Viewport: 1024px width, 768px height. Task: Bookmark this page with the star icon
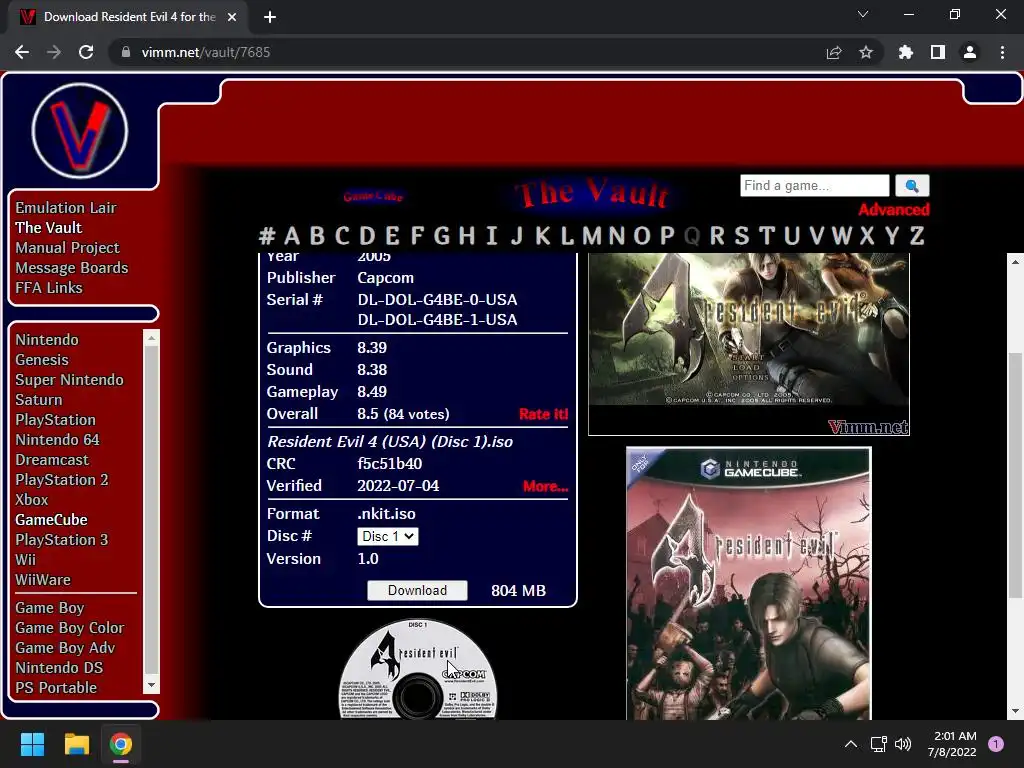[x=865, y=52]
